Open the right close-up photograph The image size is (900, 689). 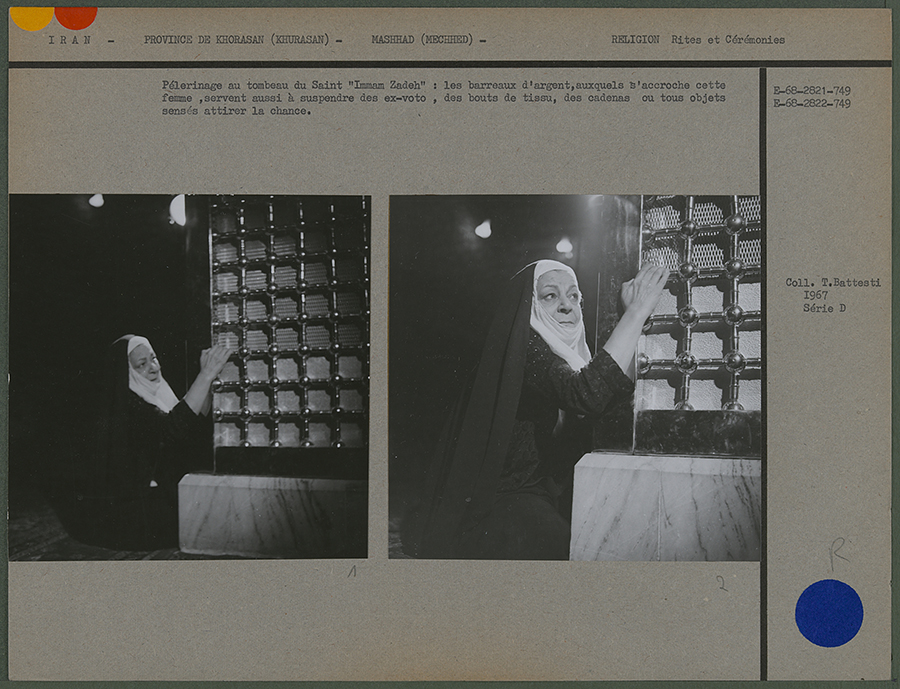(574, 376)
